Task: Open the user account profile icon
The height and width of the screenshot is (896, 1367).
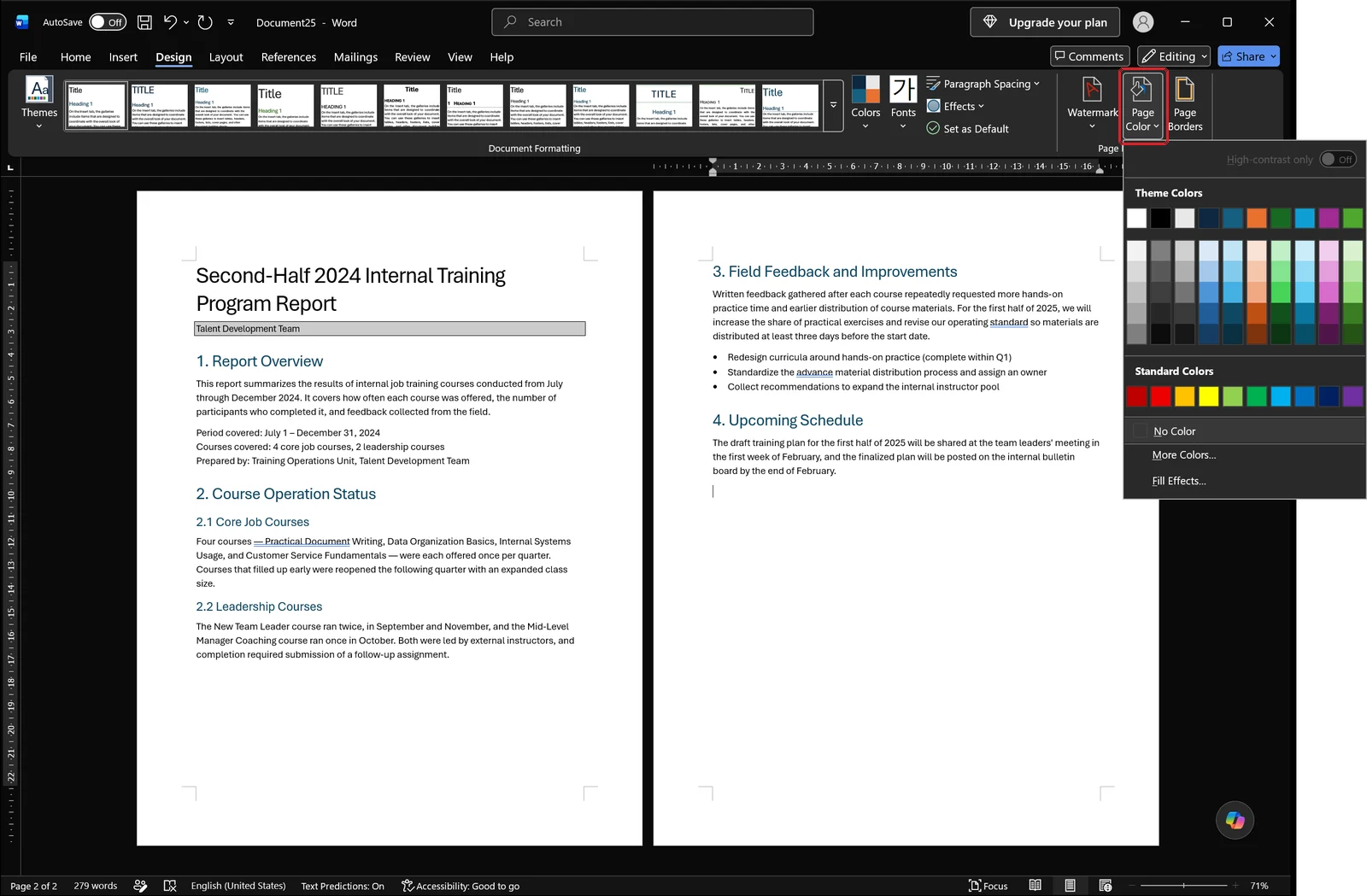Action: pyautogui.click(x=1142, y=22)
